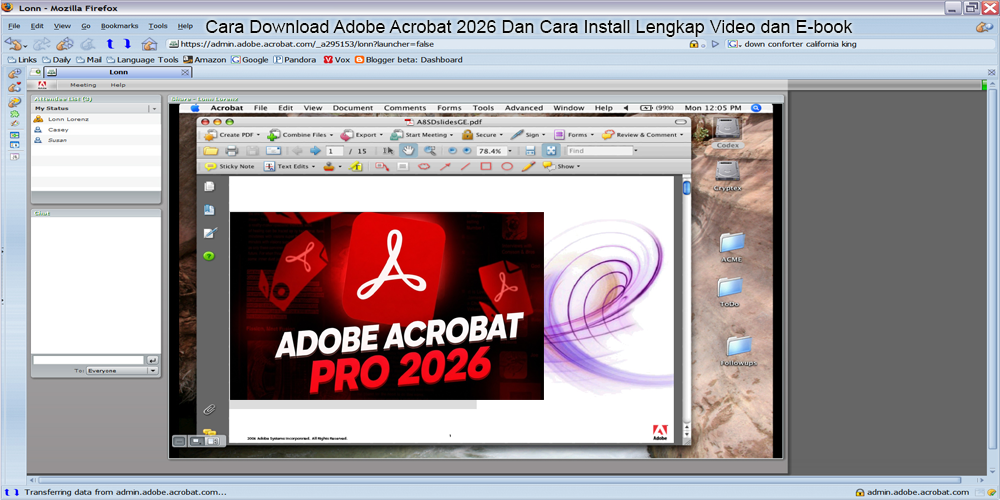The image size is (1000, 500).
Task: Open the zoom percentage dropdown arrow
Action: tap(510, 151)
